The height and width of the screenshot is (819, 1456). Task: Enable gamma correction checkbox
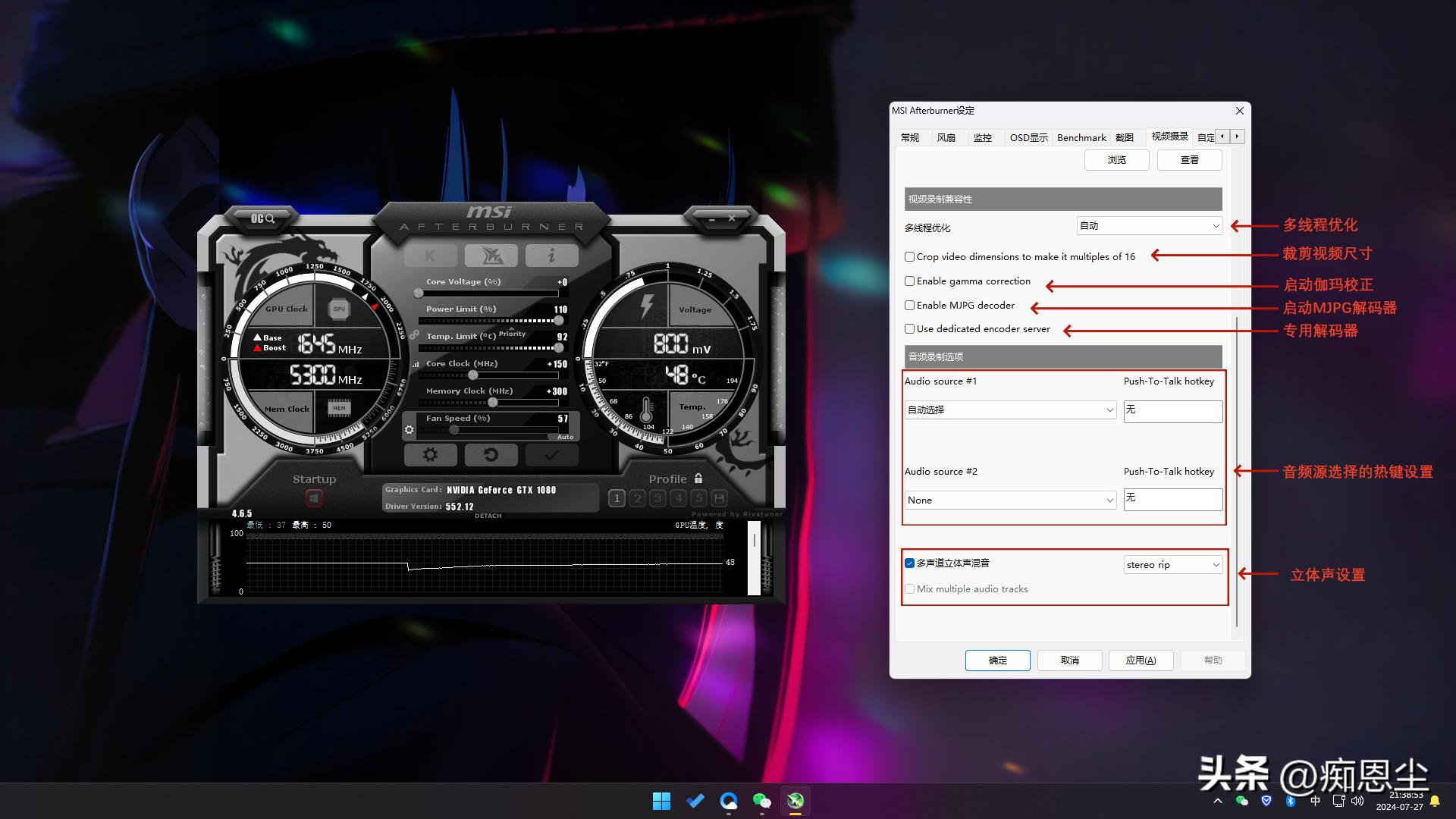pos(909,281)
